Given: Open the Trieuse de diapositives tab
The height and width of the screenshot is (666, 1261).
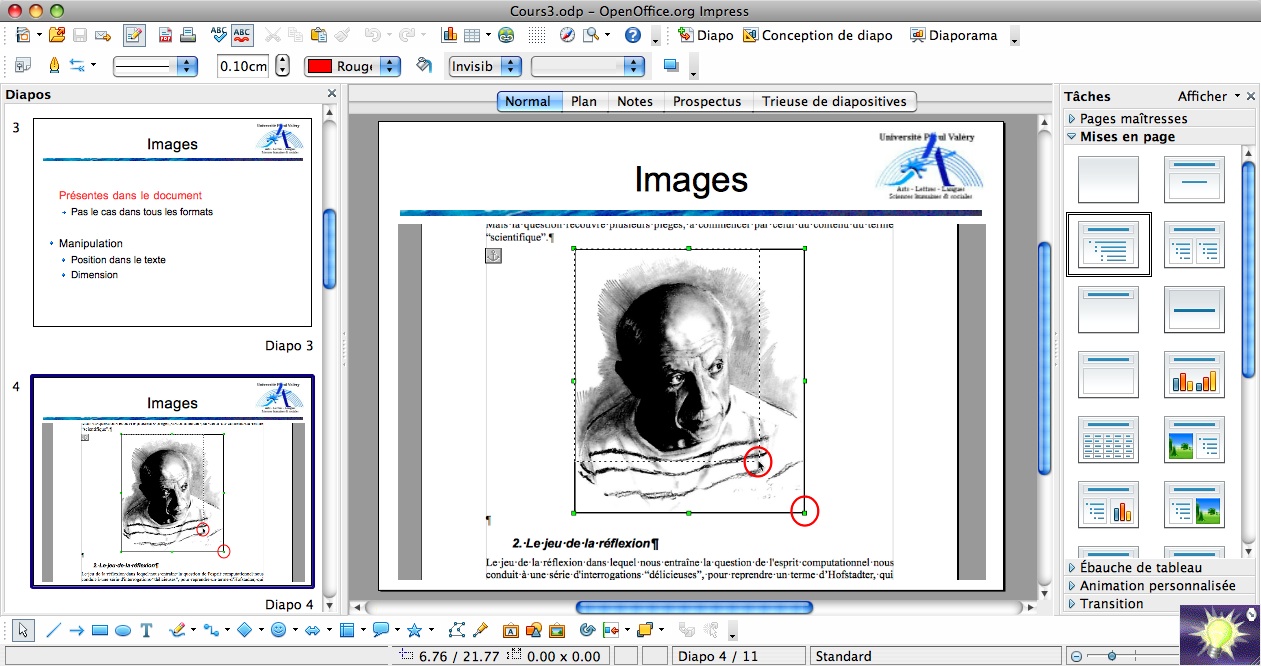Looking at the screenshot, I should (834, 101).
